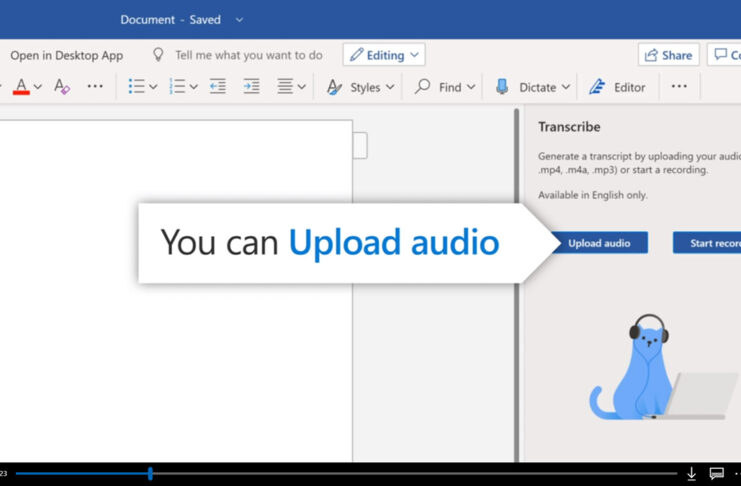Open more font options ellipsis
Image resolution: width=741 pixels, height=486 pixels.
tap(95, 87)
